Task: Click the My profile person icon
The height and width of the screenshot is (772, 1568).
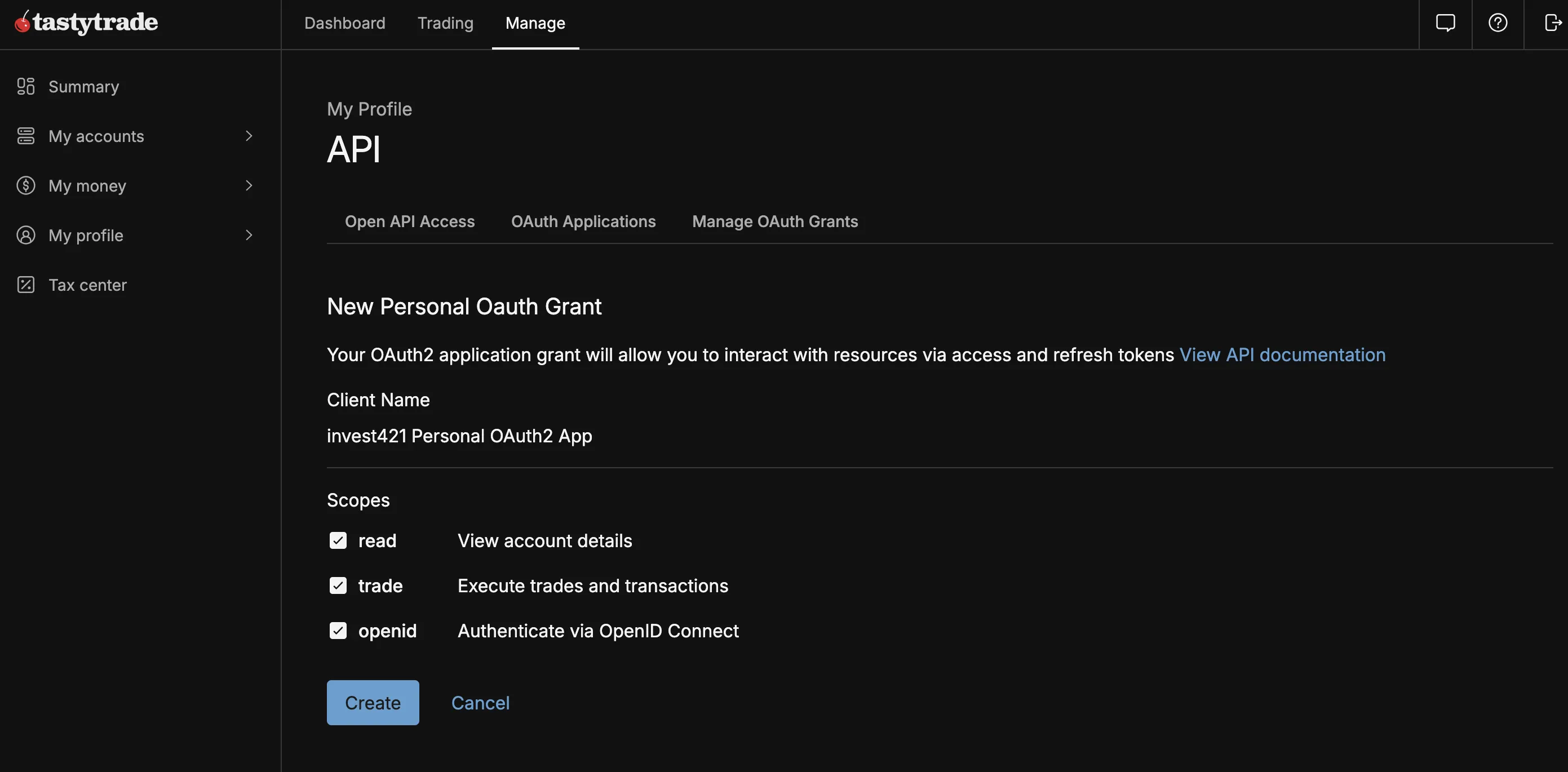Action: pos(25,235)
